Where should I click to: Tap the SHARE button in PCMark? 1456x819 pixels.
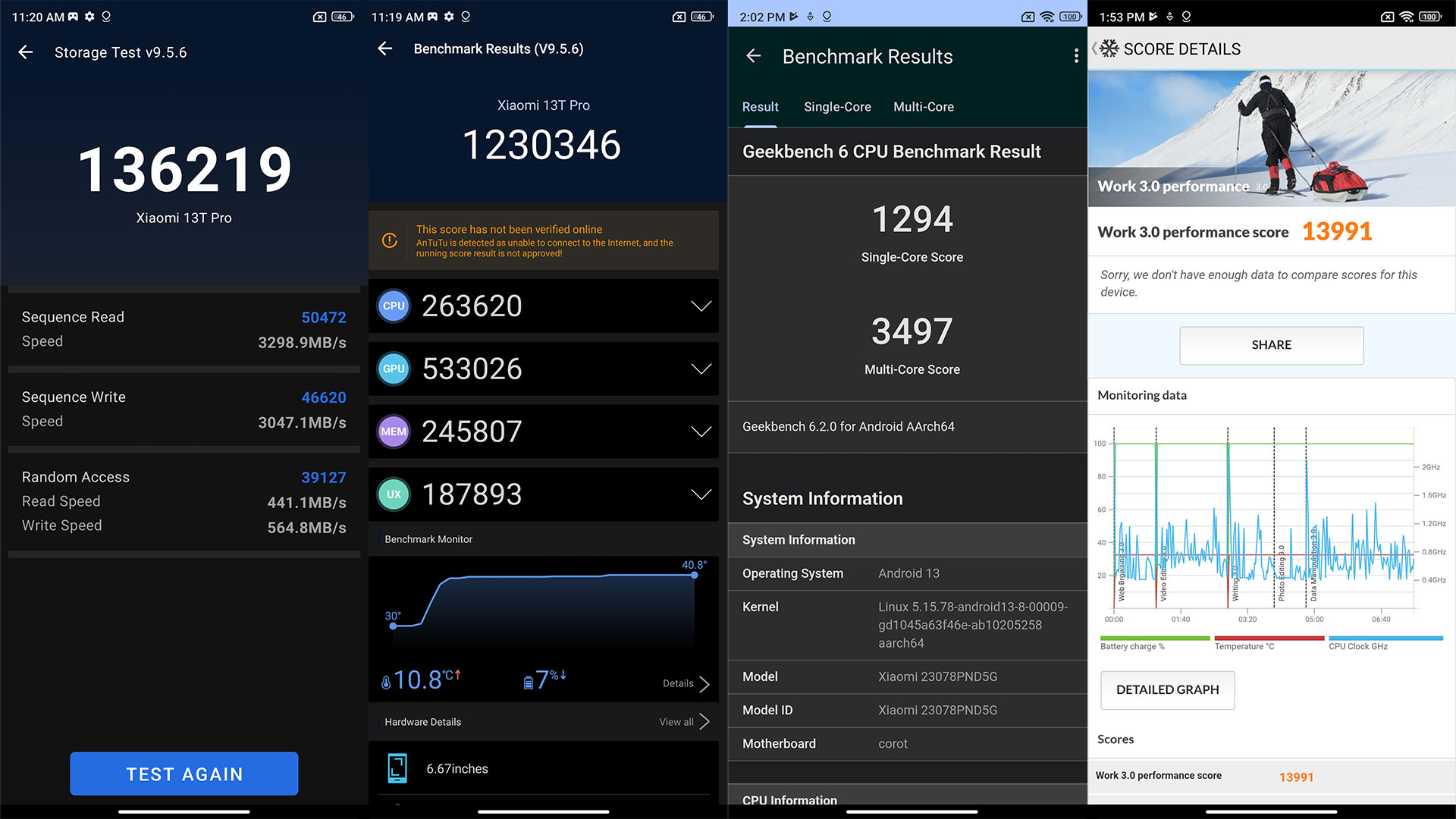tap(1272, 345)
